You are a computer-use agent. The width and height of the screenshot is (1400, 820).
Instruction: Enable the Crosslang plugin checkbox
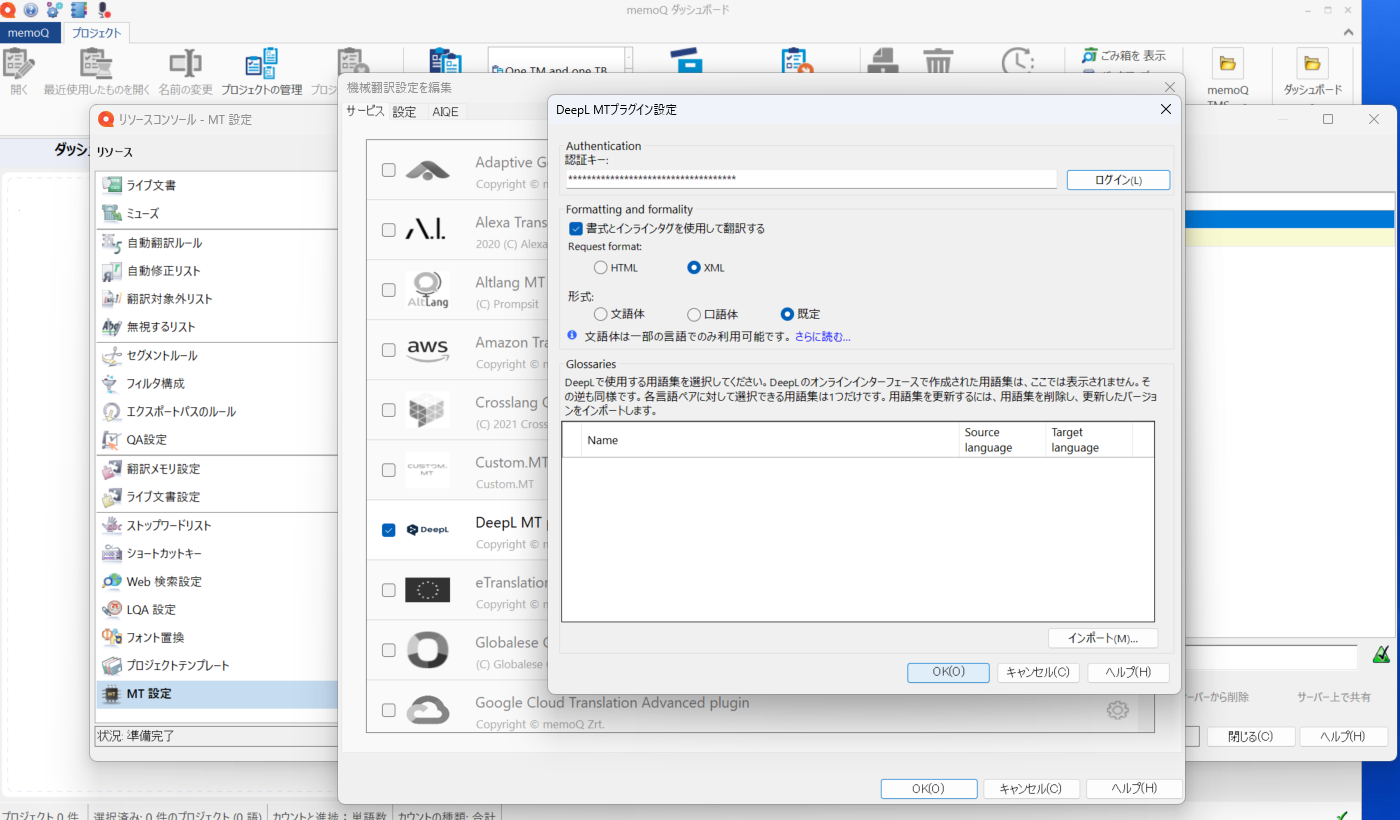click(389, 410)
